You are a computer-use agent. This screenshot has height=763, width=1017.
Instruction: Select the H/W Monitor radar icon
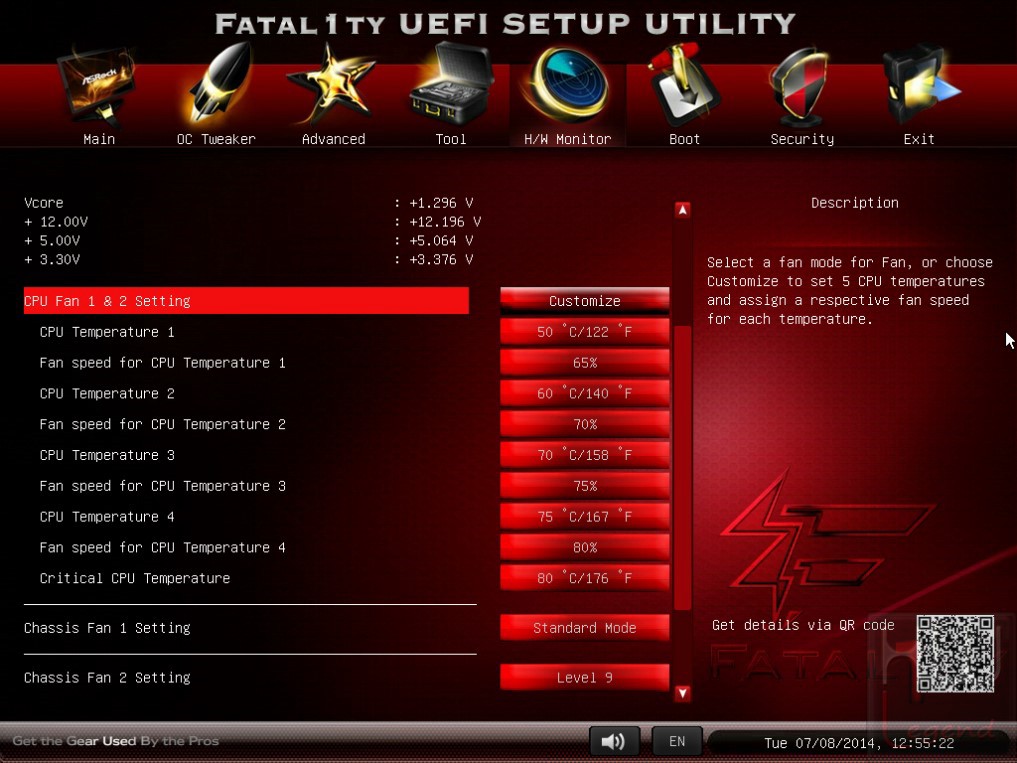[568, 84]
